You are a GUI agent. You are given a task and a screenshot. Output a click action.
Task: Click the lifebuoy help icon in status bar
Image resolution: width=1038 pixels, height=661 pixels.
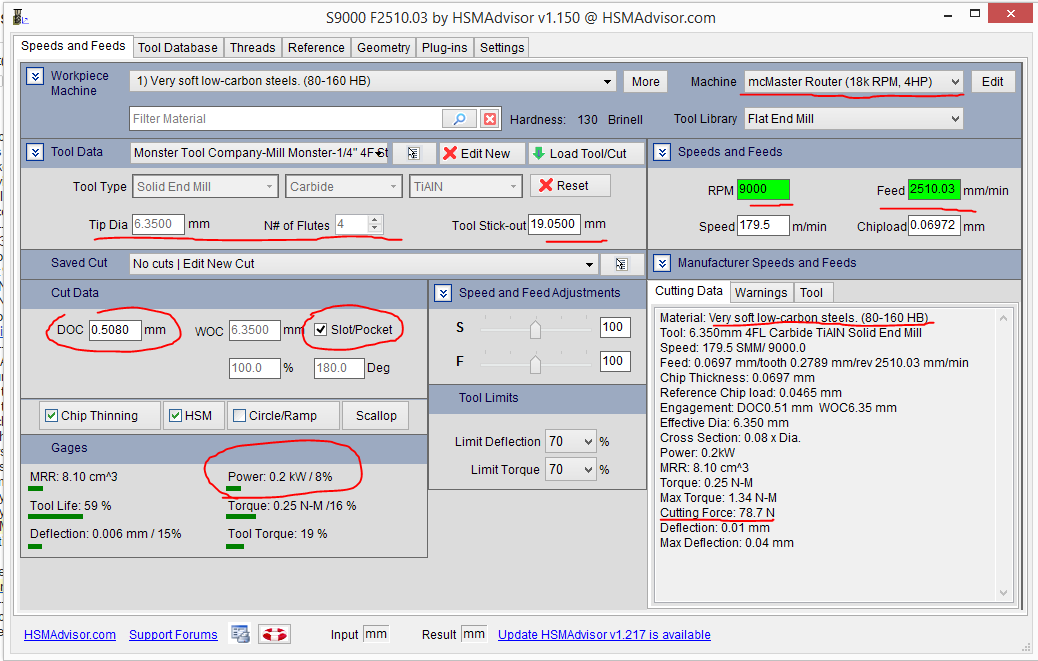tap(273, 634)
